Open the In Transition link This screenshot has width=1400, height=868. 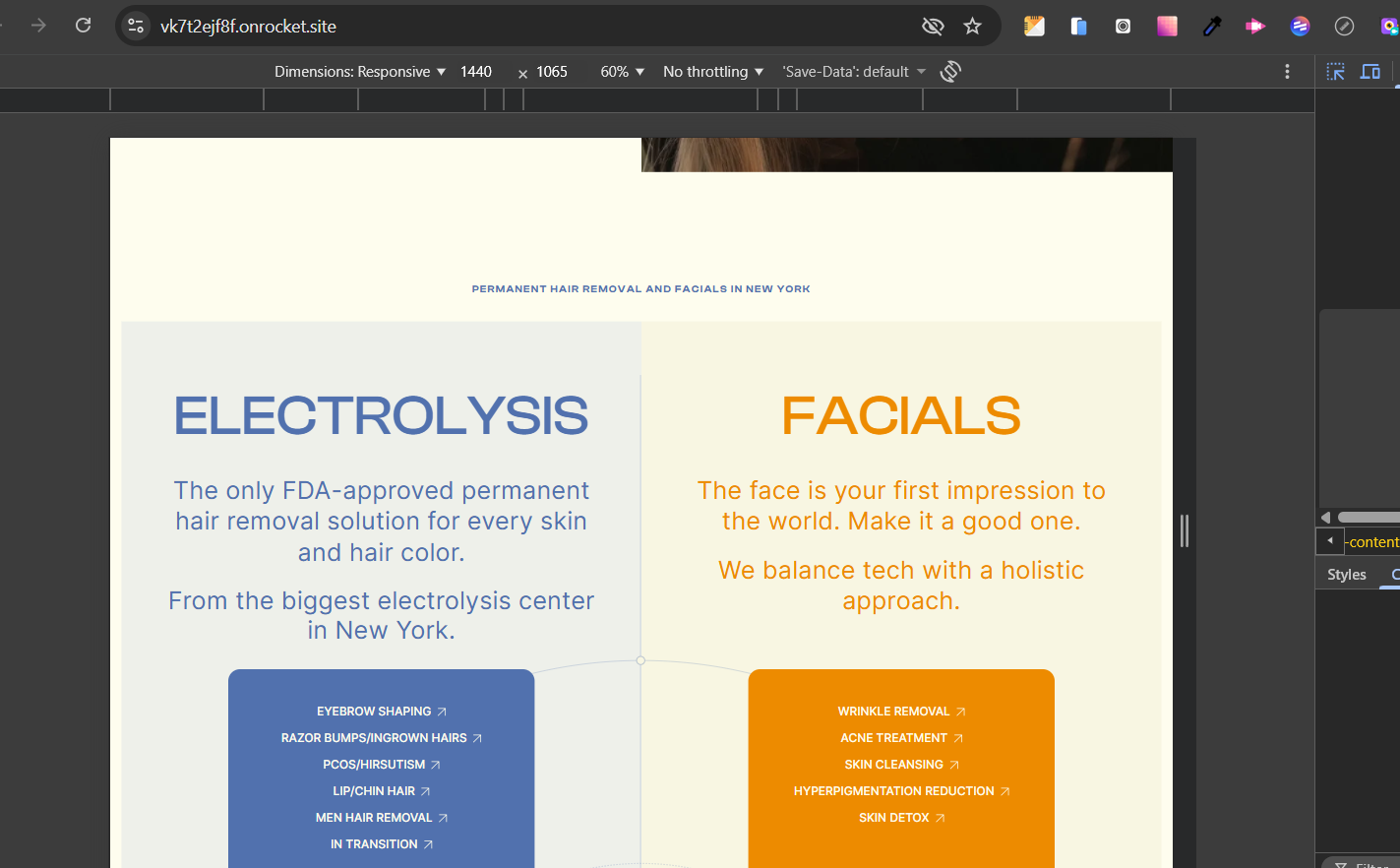click(x=382, y=844)
